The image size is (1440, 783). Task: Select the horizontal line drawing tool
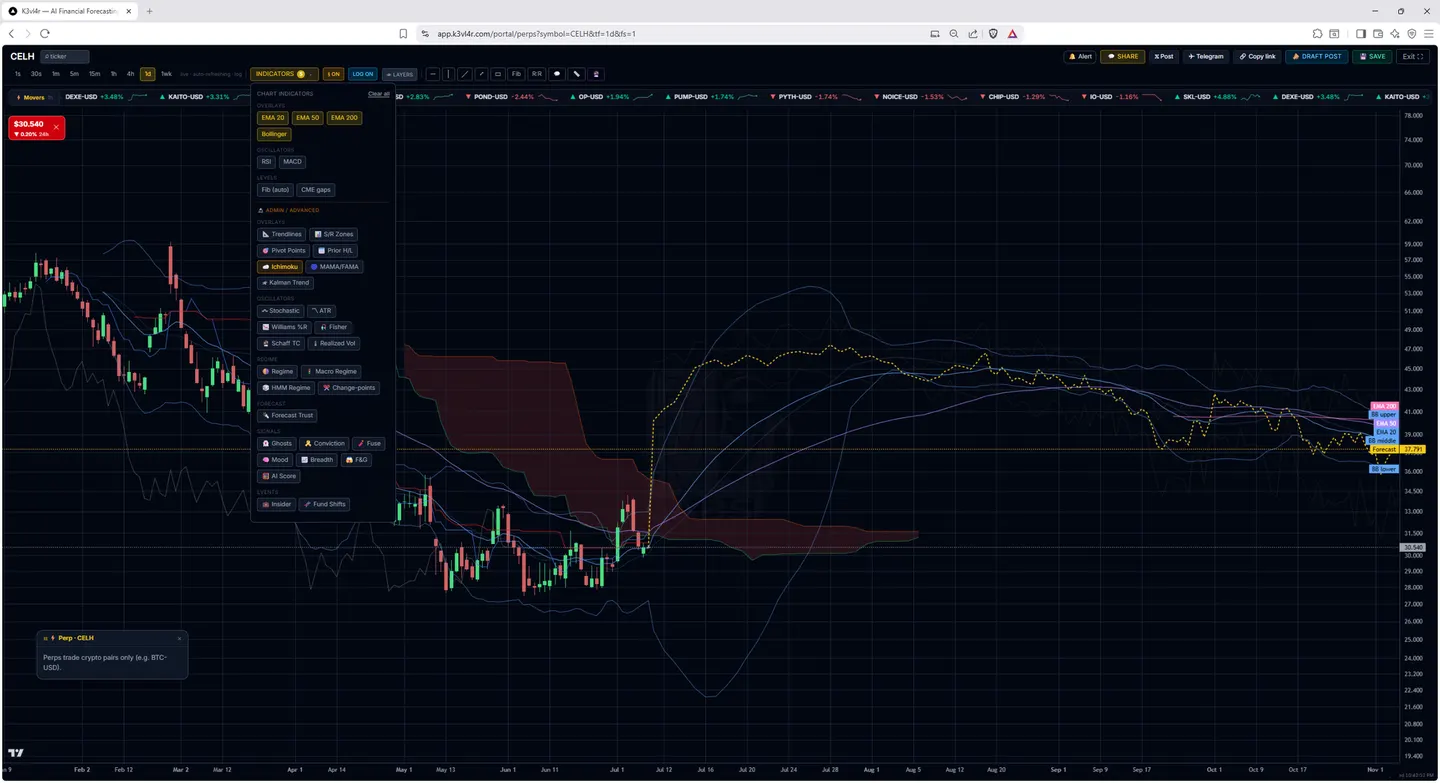pos(432,74)
